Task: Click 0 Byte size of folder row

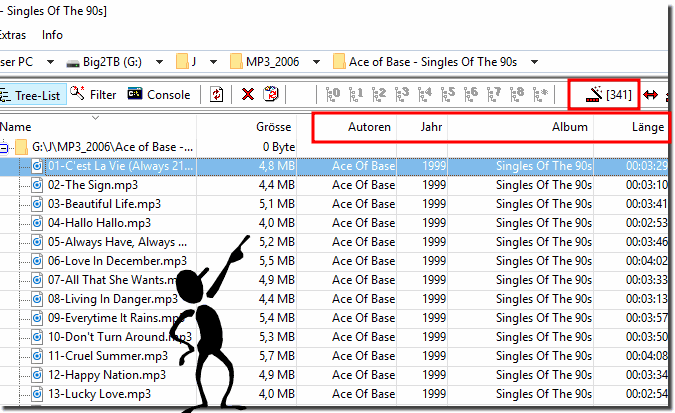Action: (x=279, y=147)
